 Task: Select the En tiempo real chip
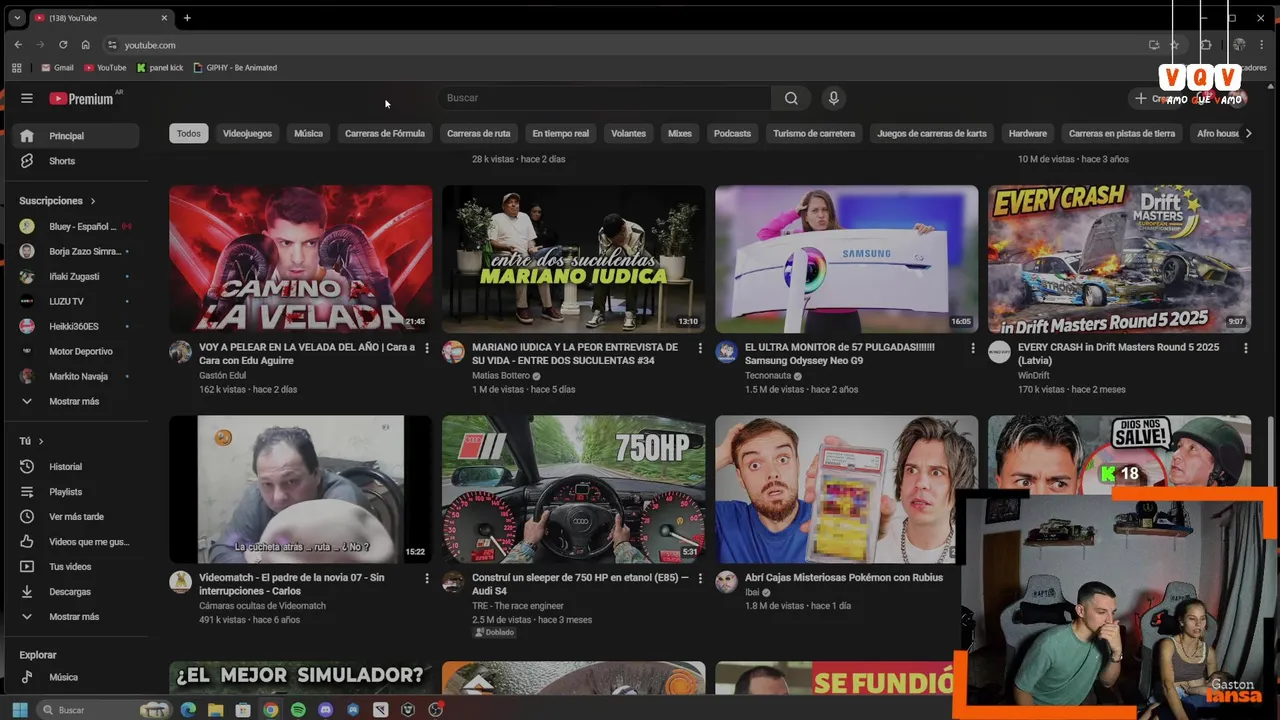(x=560, y=133)
